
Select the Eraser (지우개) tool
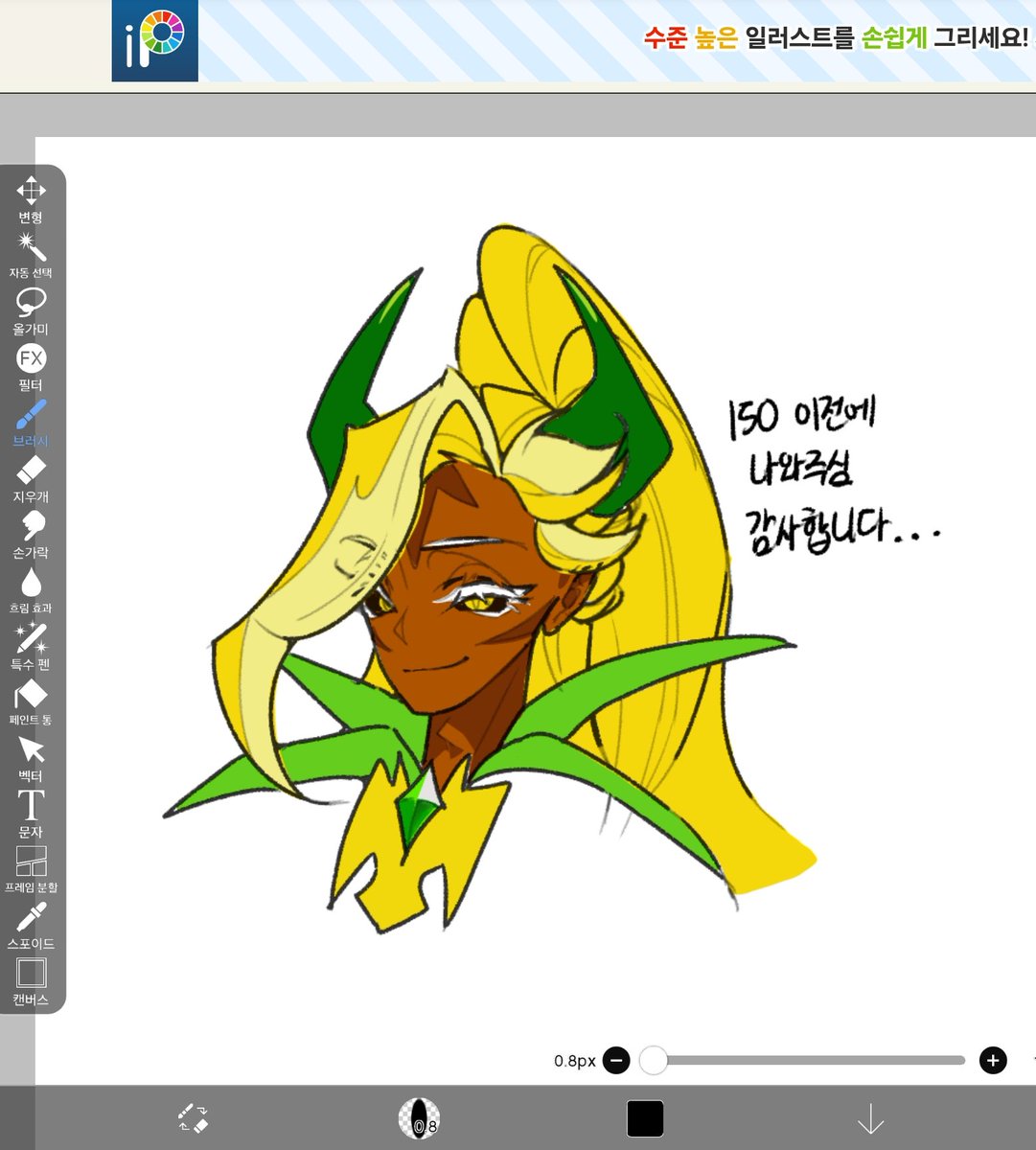coord(31,479)
